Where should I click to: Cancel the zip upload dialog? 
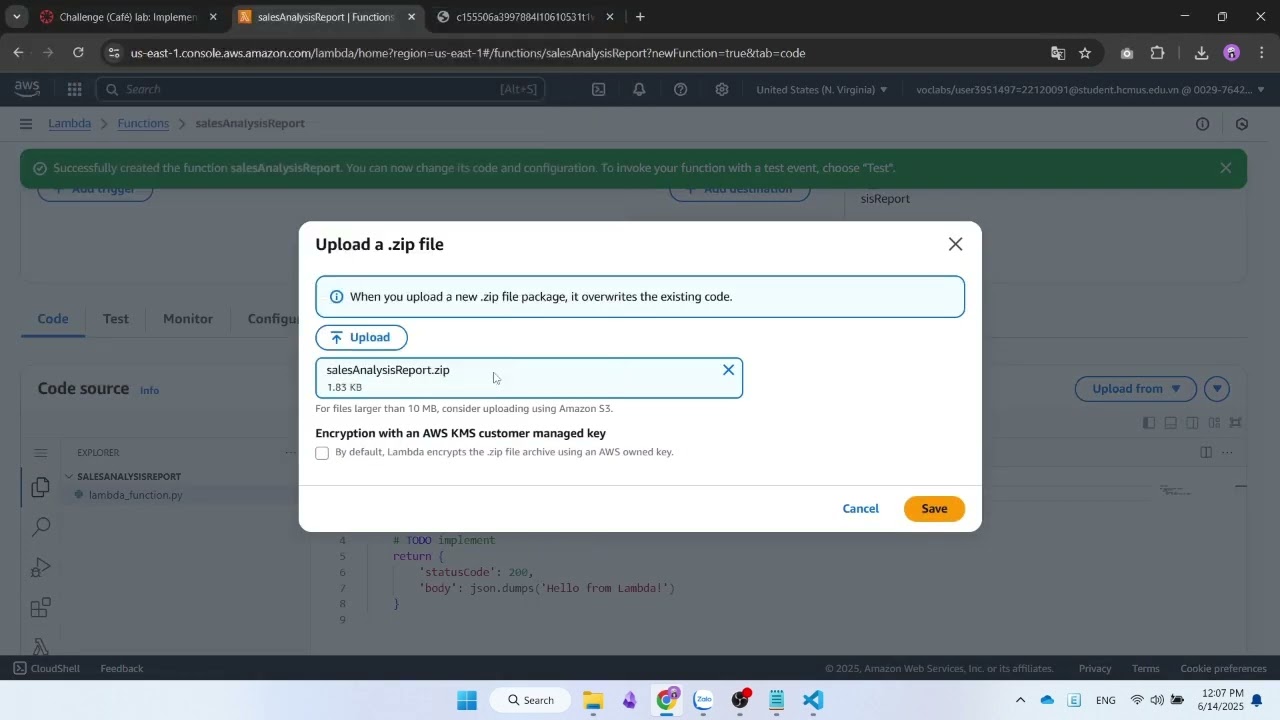[x=860, y=509]
